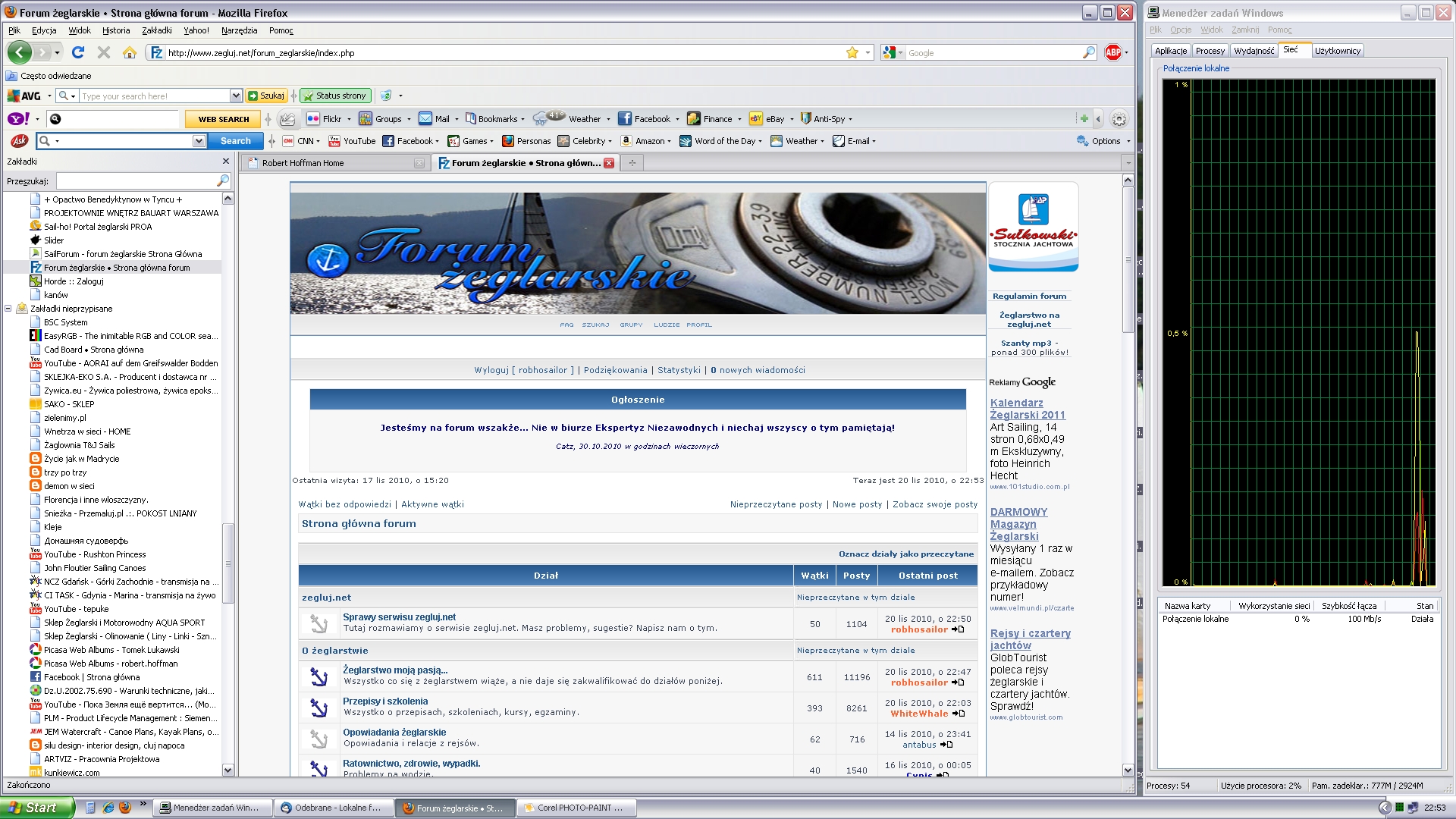Click the page vertical scrollbar down arrow
This screenshot has width=1456, height=819.
tap(1128, 770)
